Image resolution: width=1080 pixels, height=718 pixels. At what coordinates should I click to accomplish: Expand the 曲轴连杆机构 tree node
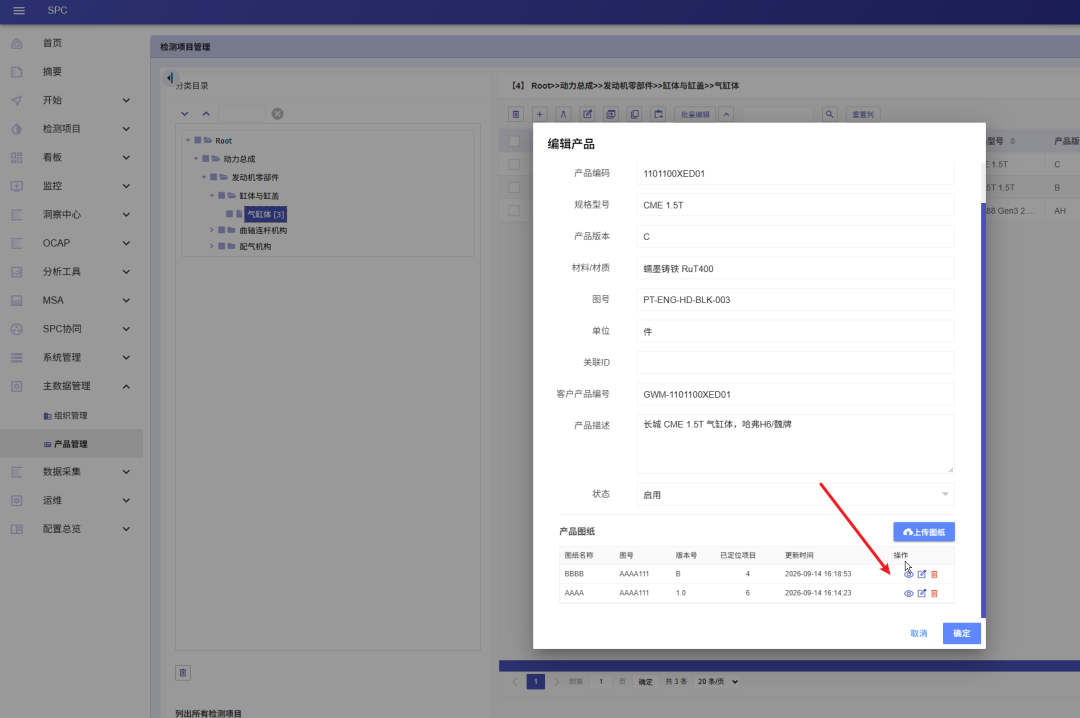(x=212, y=229)
